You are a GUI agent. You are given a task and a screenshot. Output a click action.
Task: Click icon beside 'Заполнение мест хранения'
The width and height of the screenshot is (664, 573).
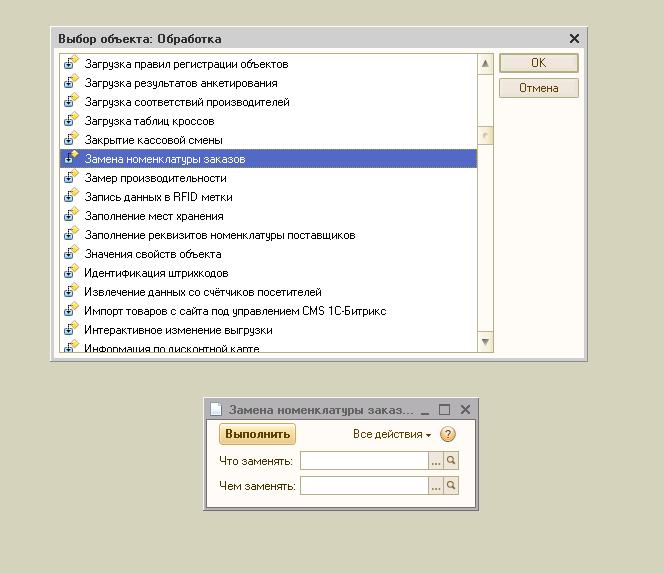71,216
